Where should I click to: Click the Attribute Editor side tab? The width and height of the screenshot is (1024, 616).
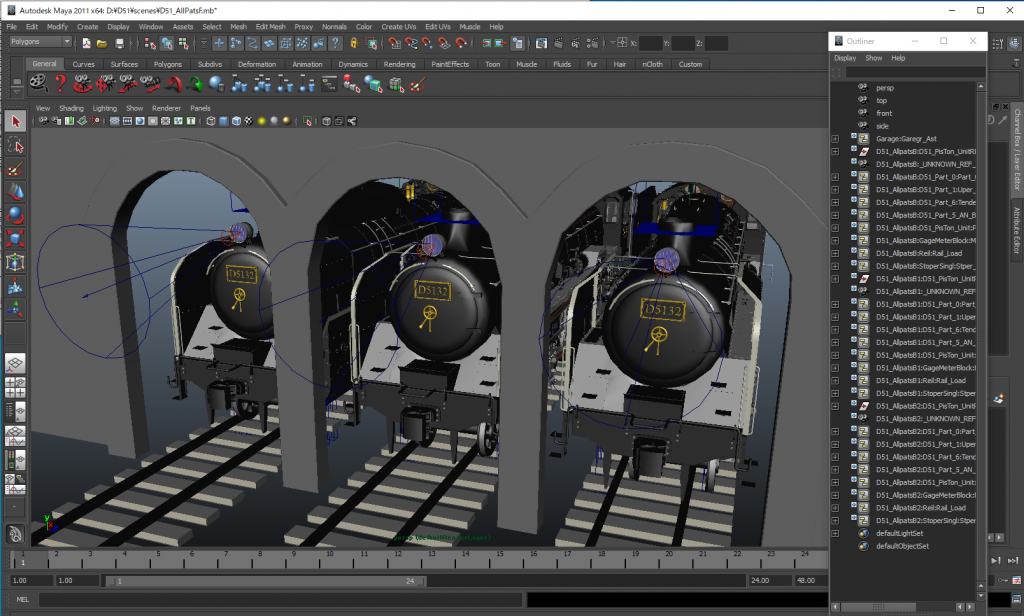tap(1017, 230)
